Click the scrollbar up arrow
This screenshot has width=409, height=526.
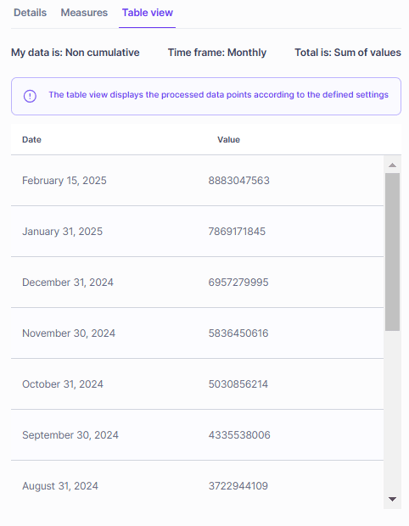coord(392,165)
